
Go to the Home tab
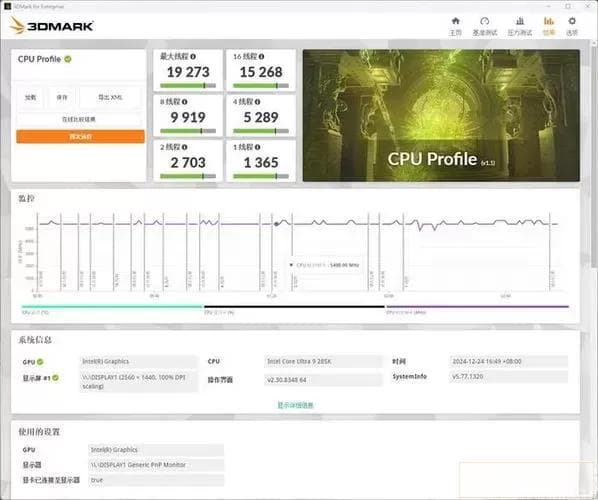pos(455,26)
